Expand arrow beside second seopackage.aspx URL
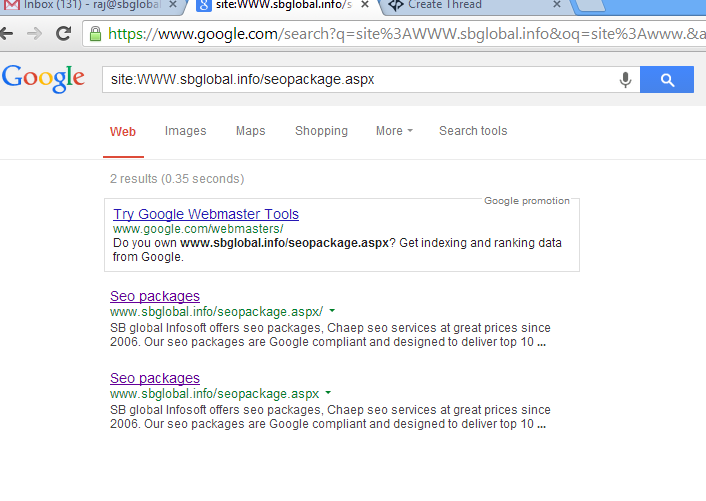This screenshot has width=706, height=501. click(x=328, y=393)
